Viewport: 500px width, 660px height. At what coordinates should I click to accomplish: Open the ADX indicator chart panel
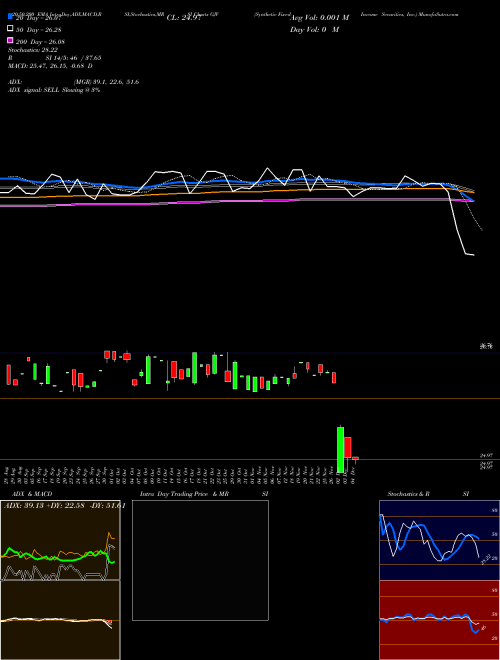coord(60,540)
